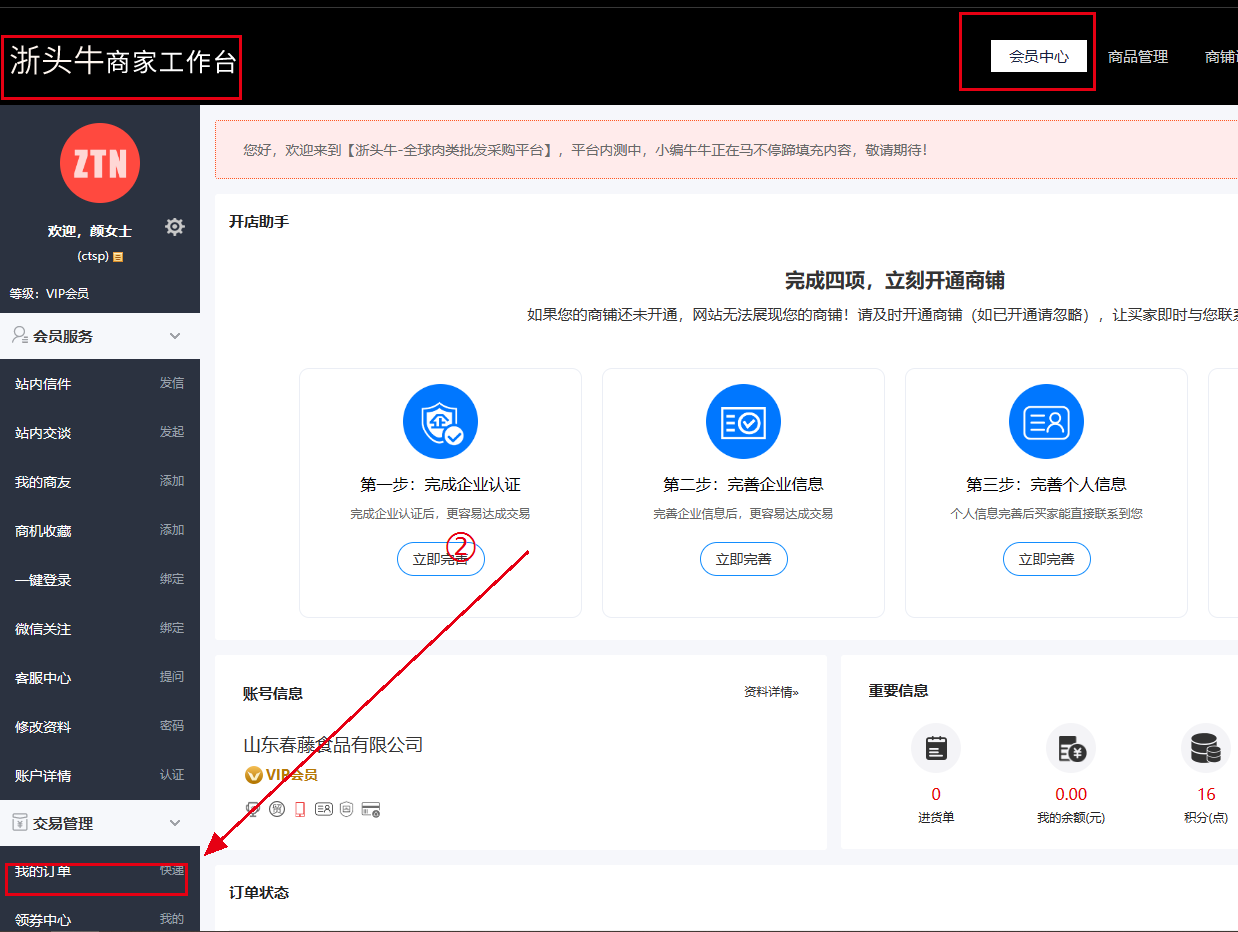Viewport: 1238px width, 932px height.
Task: Click the 我的余额 balance icon
Action: pos(1070,748)
